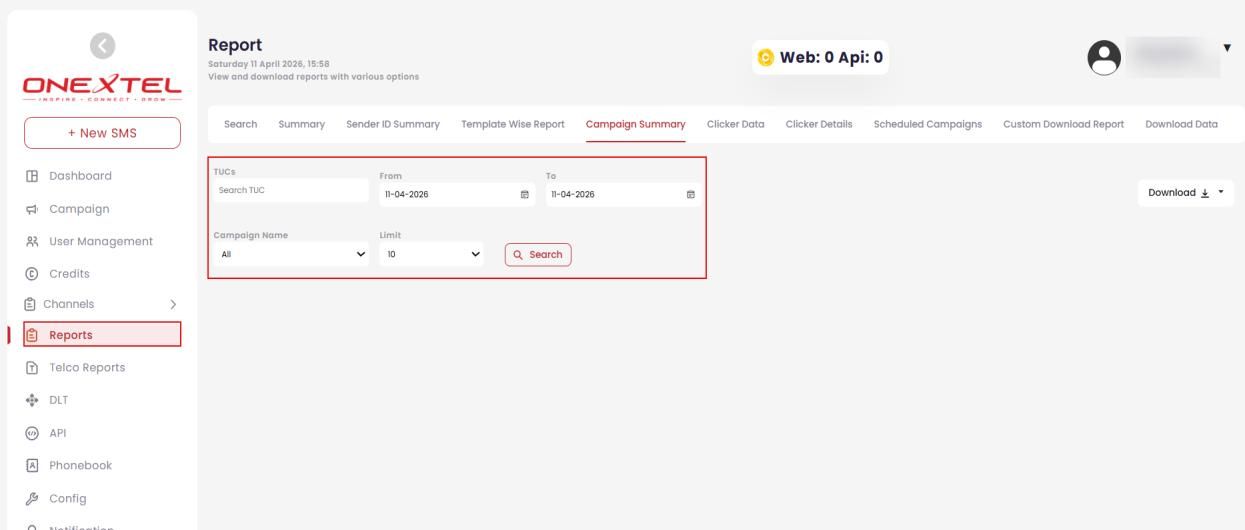Select Campaign Summary tab
This screenshot has width=1245, height=530.
635,124
